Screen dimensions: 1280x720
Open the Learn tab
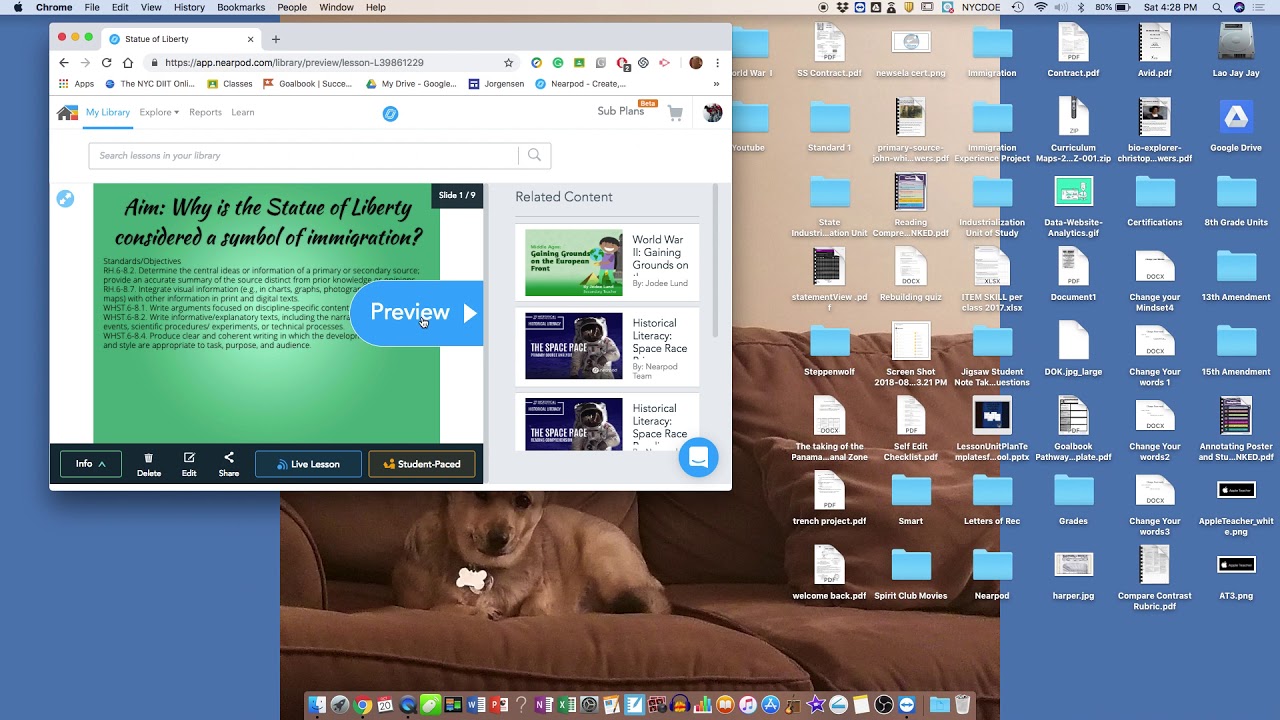[x=243, y=112]
